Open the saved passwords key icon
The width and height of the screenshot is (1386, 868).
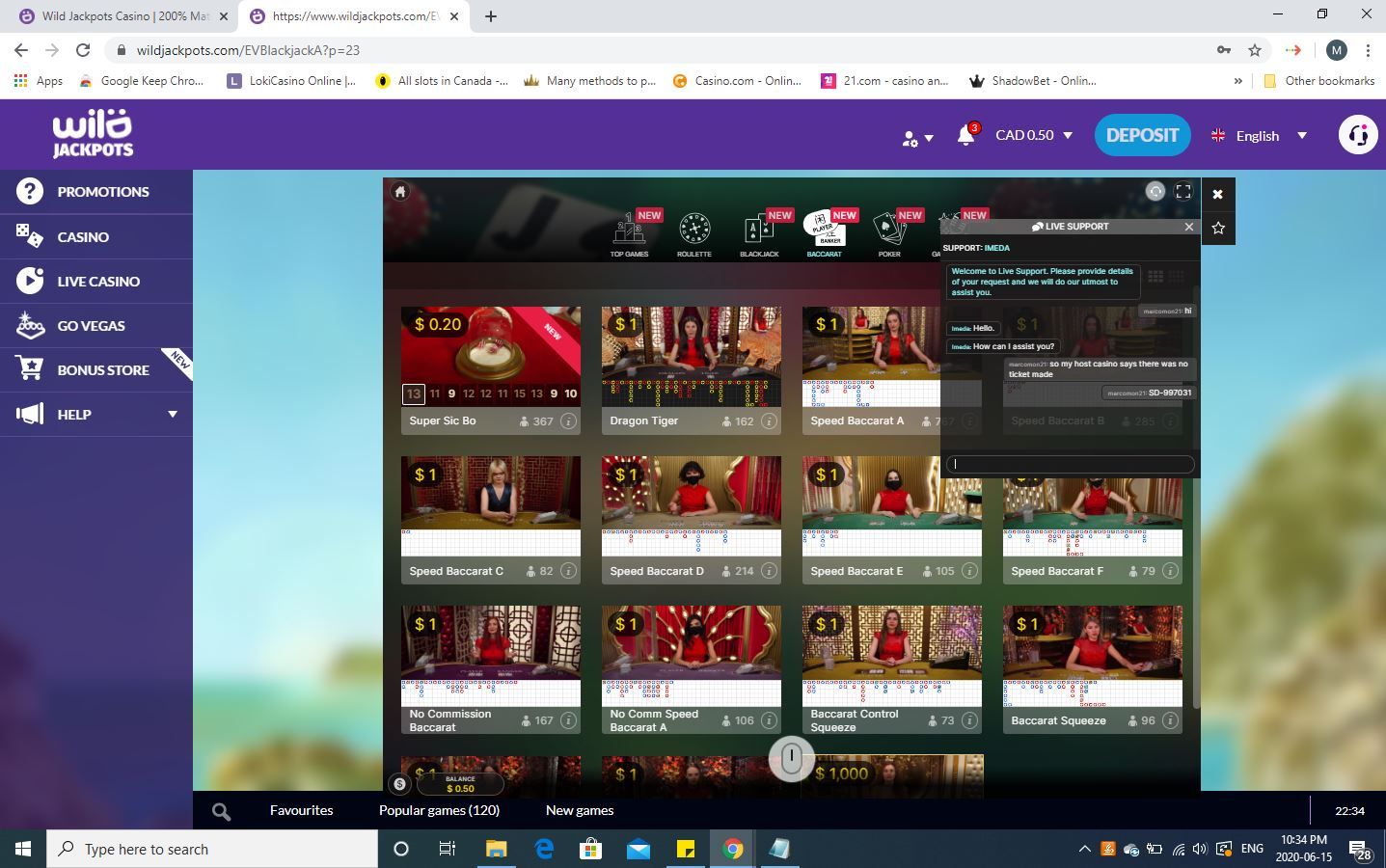click(1224, 50)
